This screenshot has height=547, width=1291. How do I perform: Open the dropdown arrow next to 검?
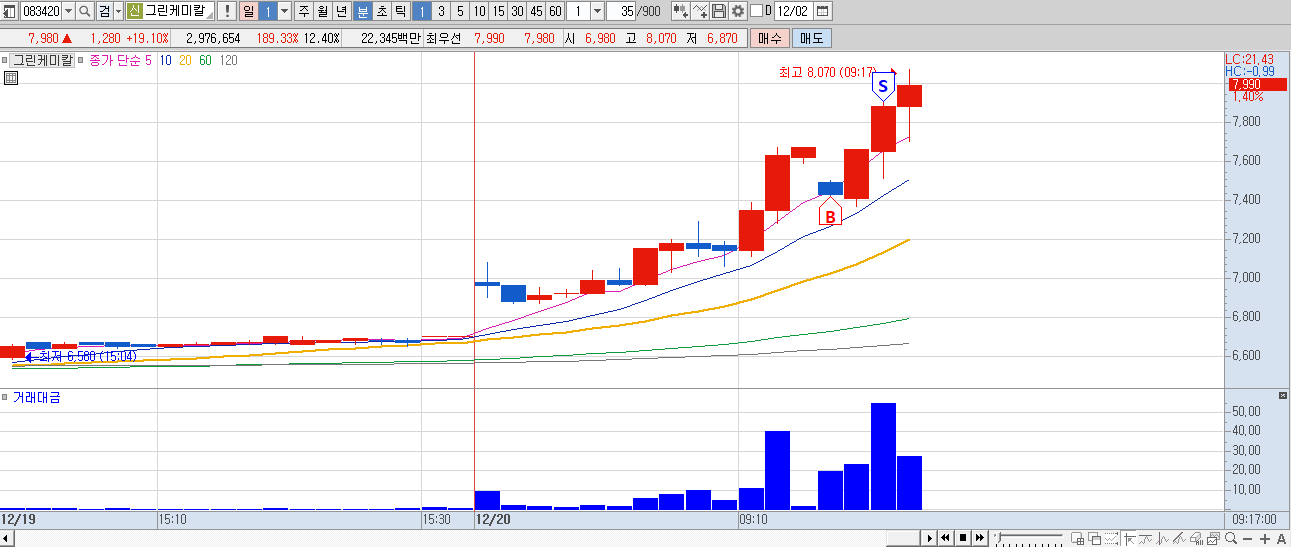(119, 11)
